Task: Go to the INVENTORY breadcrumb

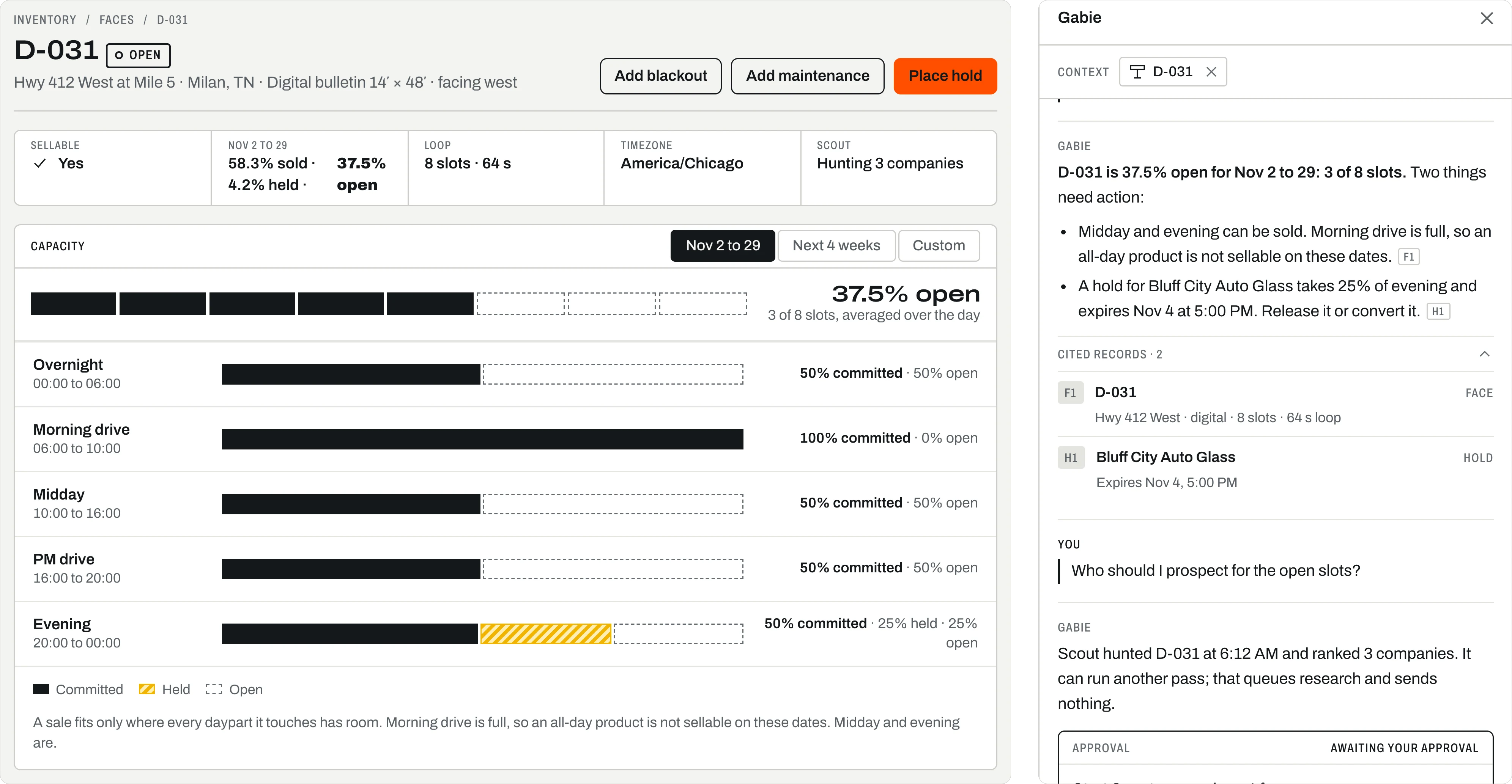Action: click(45, 20)
